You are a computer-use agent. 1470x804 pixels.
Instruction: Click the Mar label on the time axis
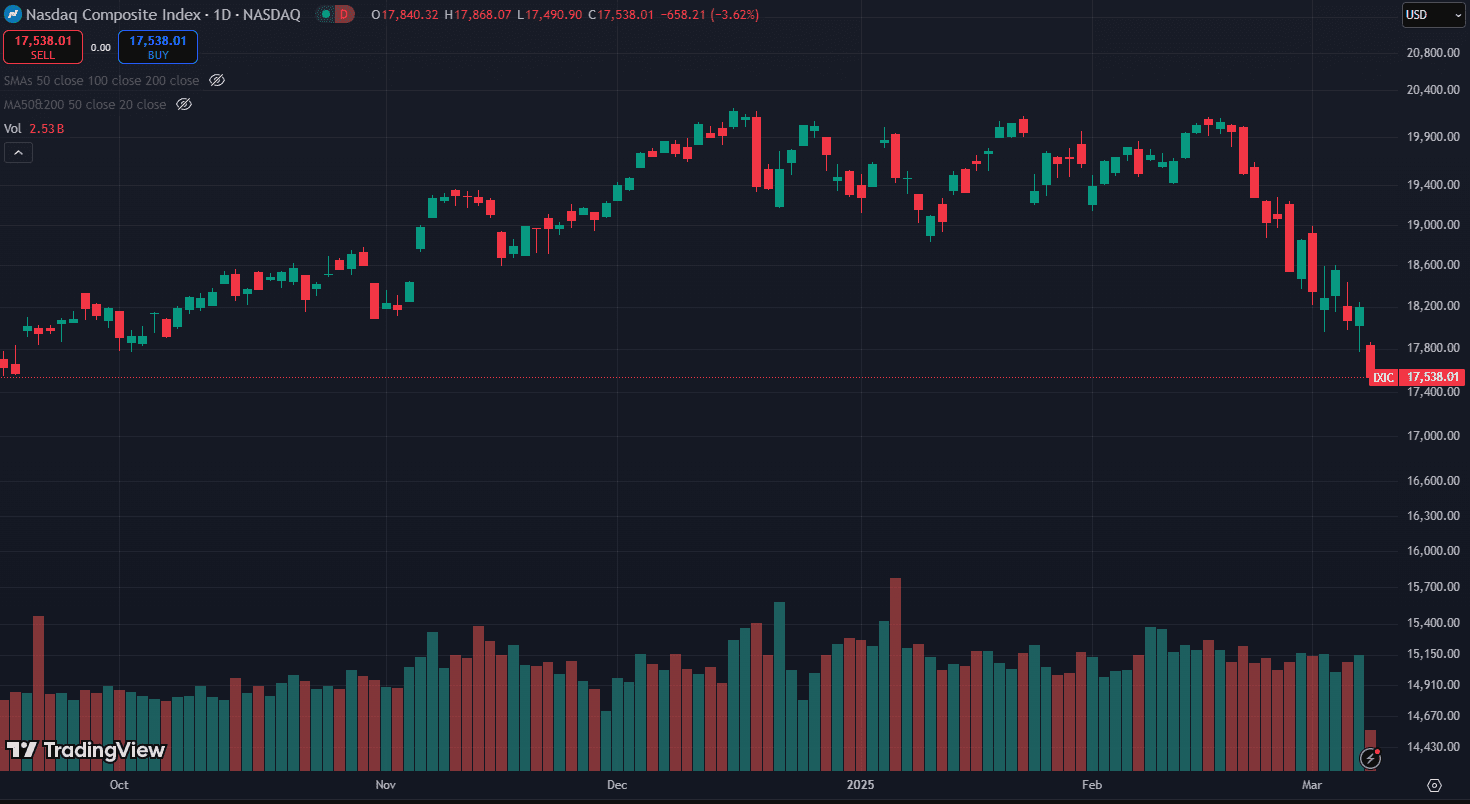1312,785
